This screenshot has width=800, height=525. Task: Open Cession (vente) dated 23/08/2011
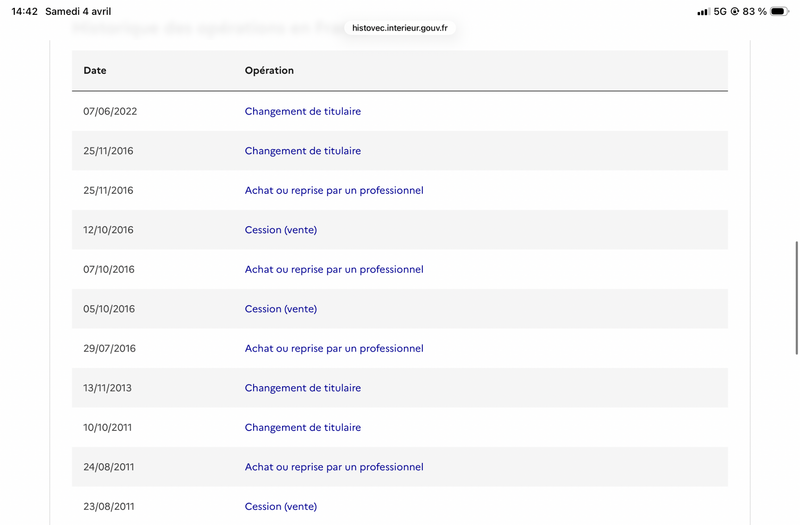tap(280, 506)
